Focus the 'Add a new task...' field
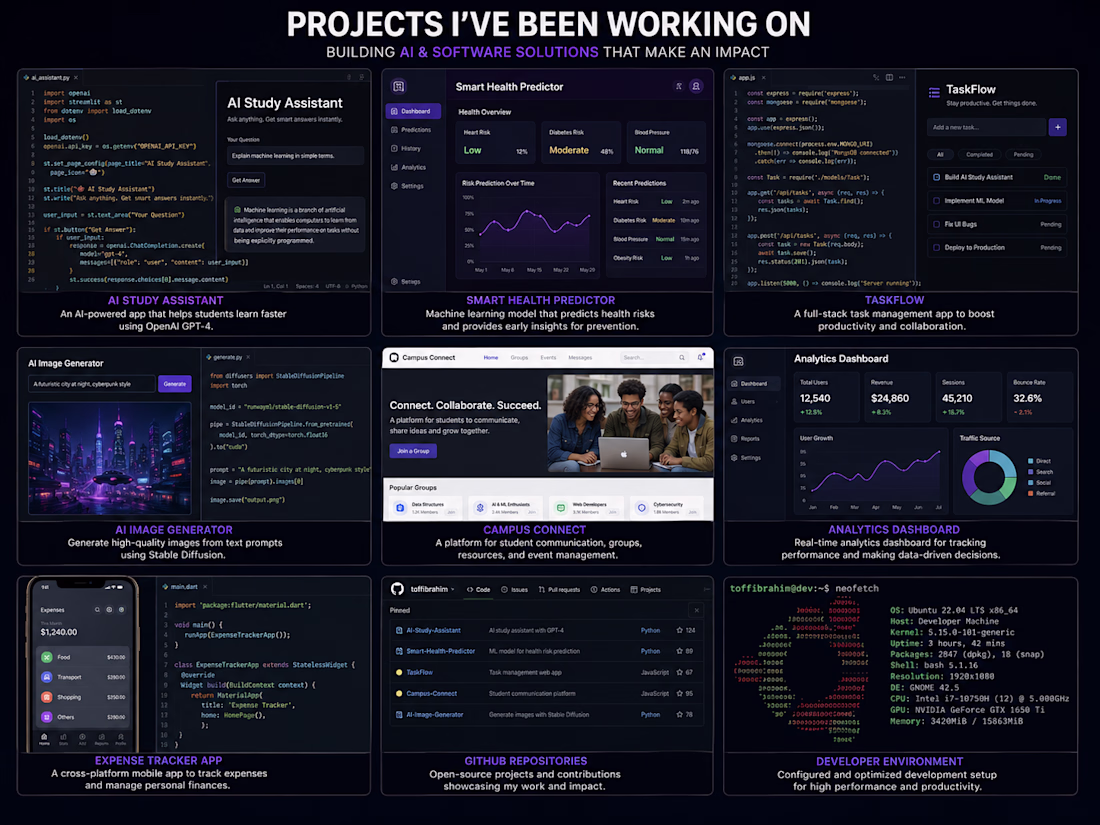This screenshot has width=1100, height=825. pos(986,127)
